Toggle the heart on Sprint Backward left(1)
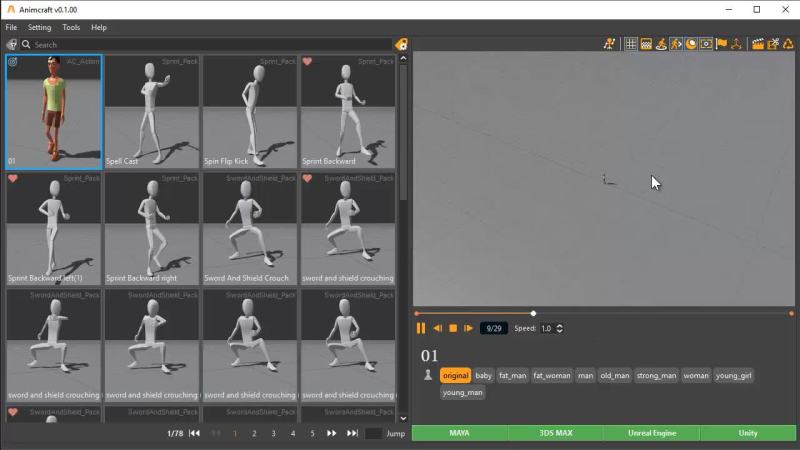This screenshot has height=450, width=800. tap(13, 178)
